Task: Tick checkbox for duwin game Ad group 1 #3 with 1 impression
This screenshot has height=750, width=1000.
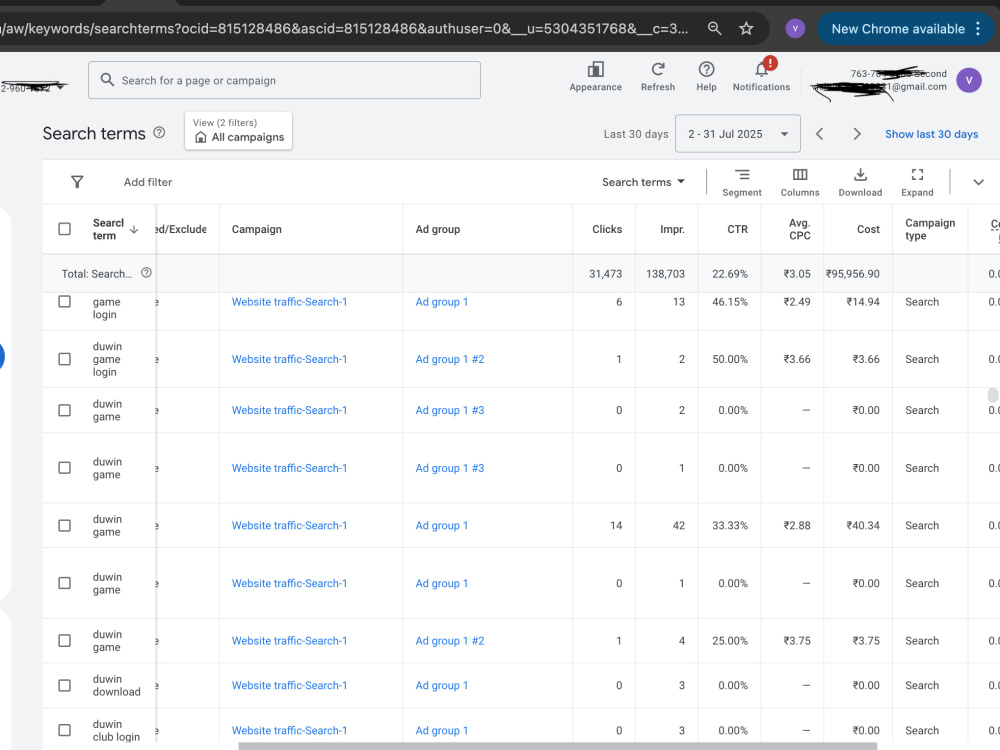Action: pyautogui.click(x=64, y=468)
